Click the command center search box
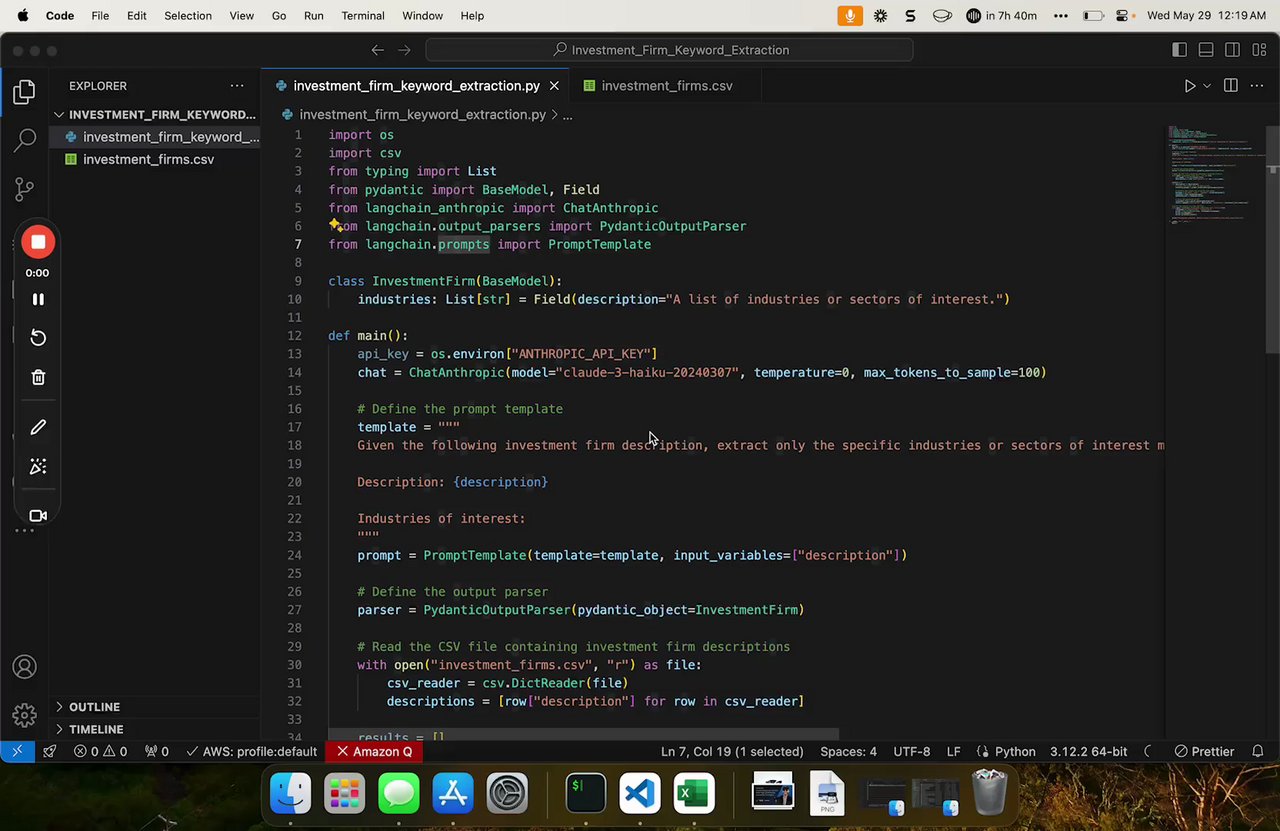Screen dimensions: 1280x831 [x=669, y=50]
